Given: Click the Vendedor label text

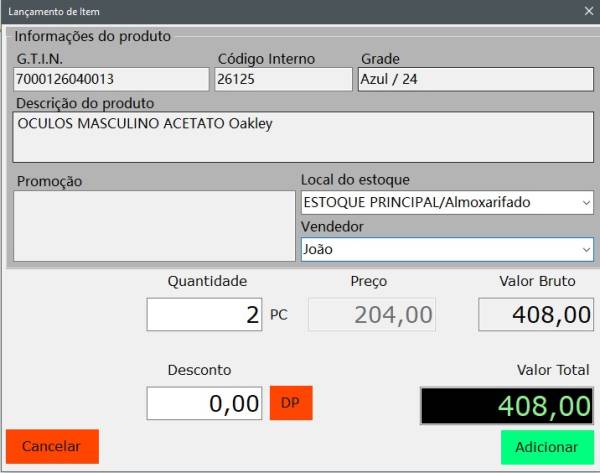Looking at the screenshot, I should [x=332, y=227].
